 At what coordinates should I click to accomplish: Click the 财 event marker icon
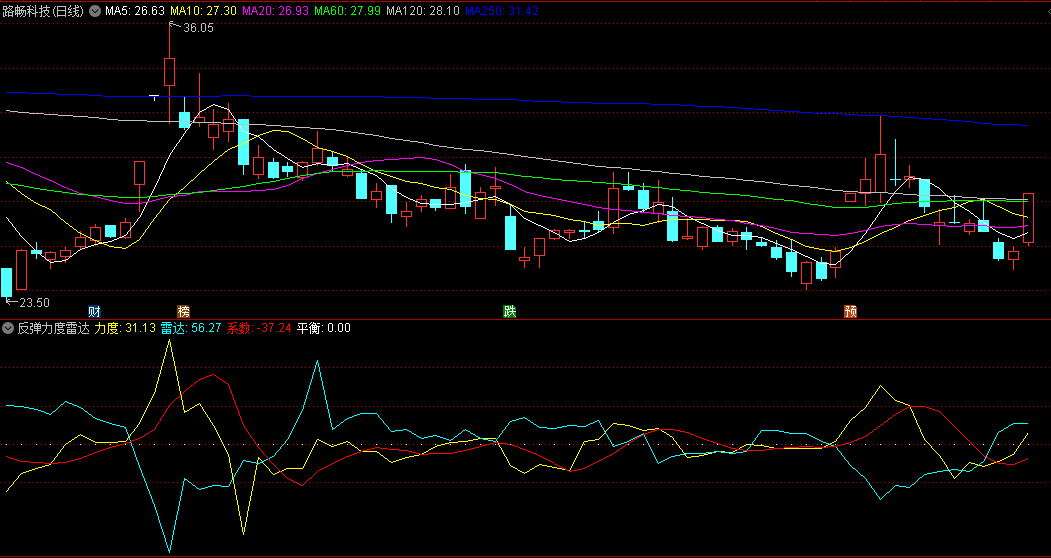click(95, 311)
